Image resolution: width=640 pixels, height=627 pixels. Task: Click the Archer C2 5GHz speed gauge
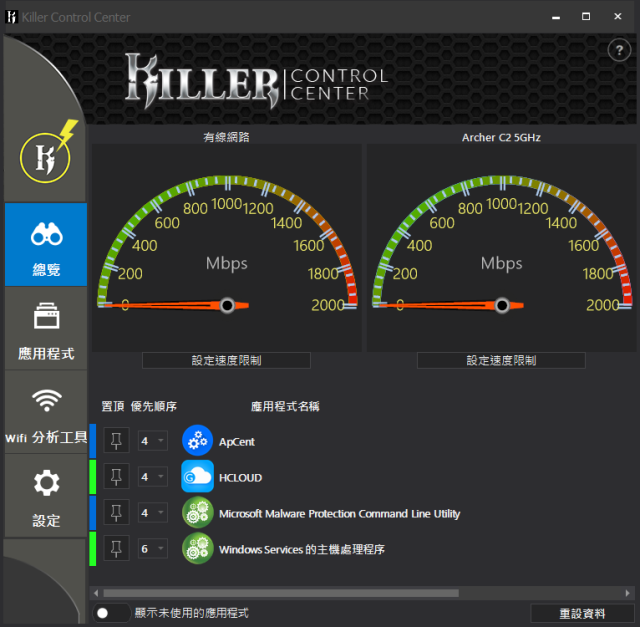(502, 247)
